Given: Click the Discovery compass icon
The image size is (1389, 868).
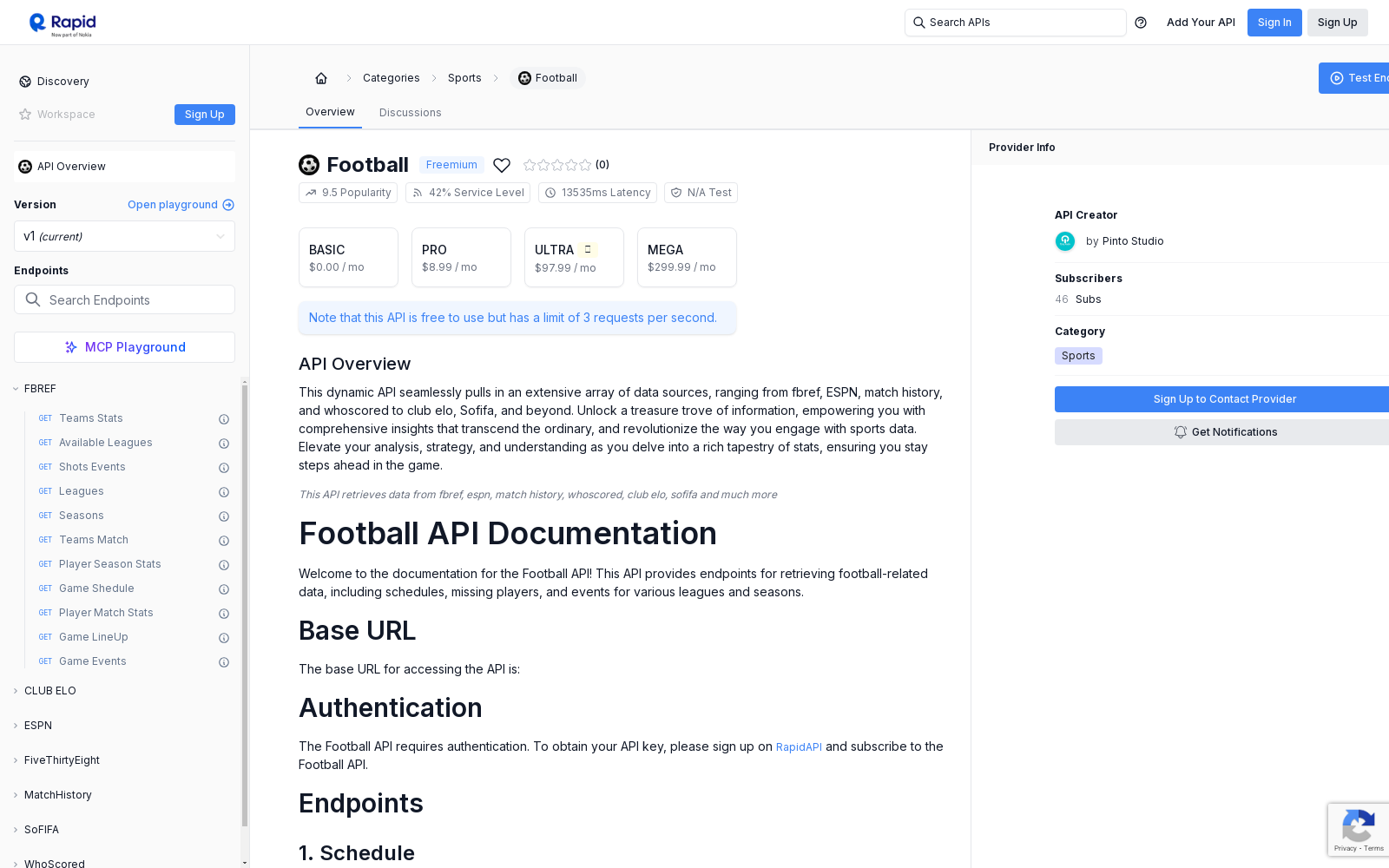Looking at the screenshot, I should coord(25,82).
